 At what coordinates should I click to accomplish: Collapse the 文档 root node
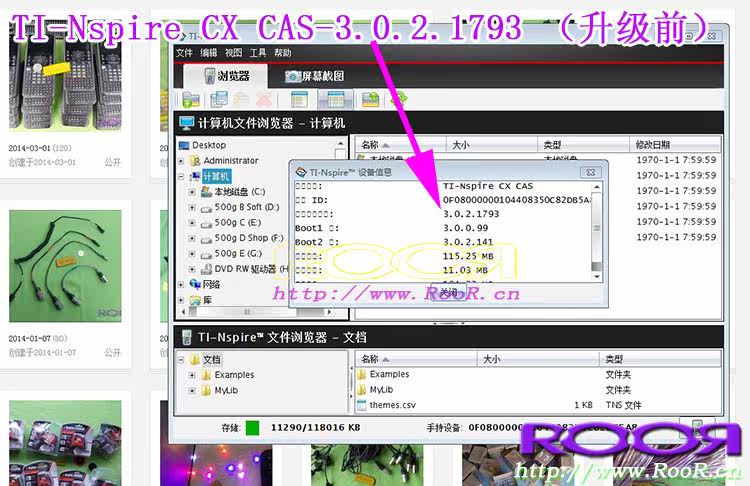click(181, 360)
